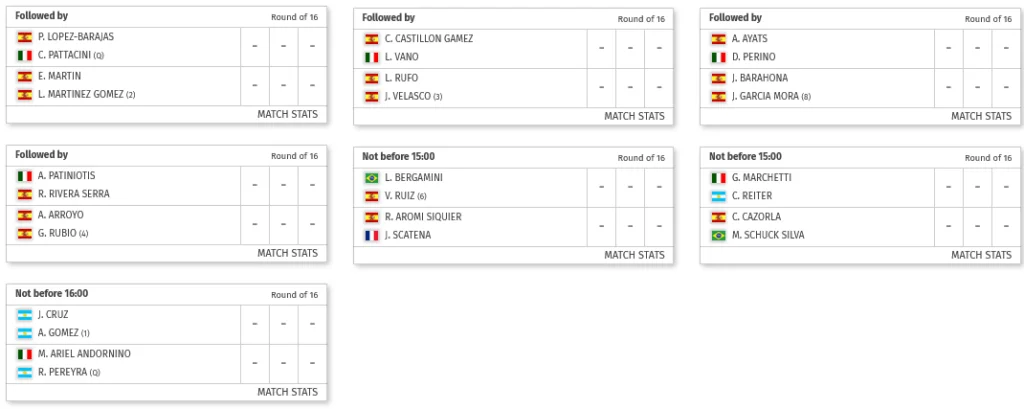Open MATCH STATS under Cruz/Gomez match
This screenshot has width=1024, height=409.
point(287,392)
